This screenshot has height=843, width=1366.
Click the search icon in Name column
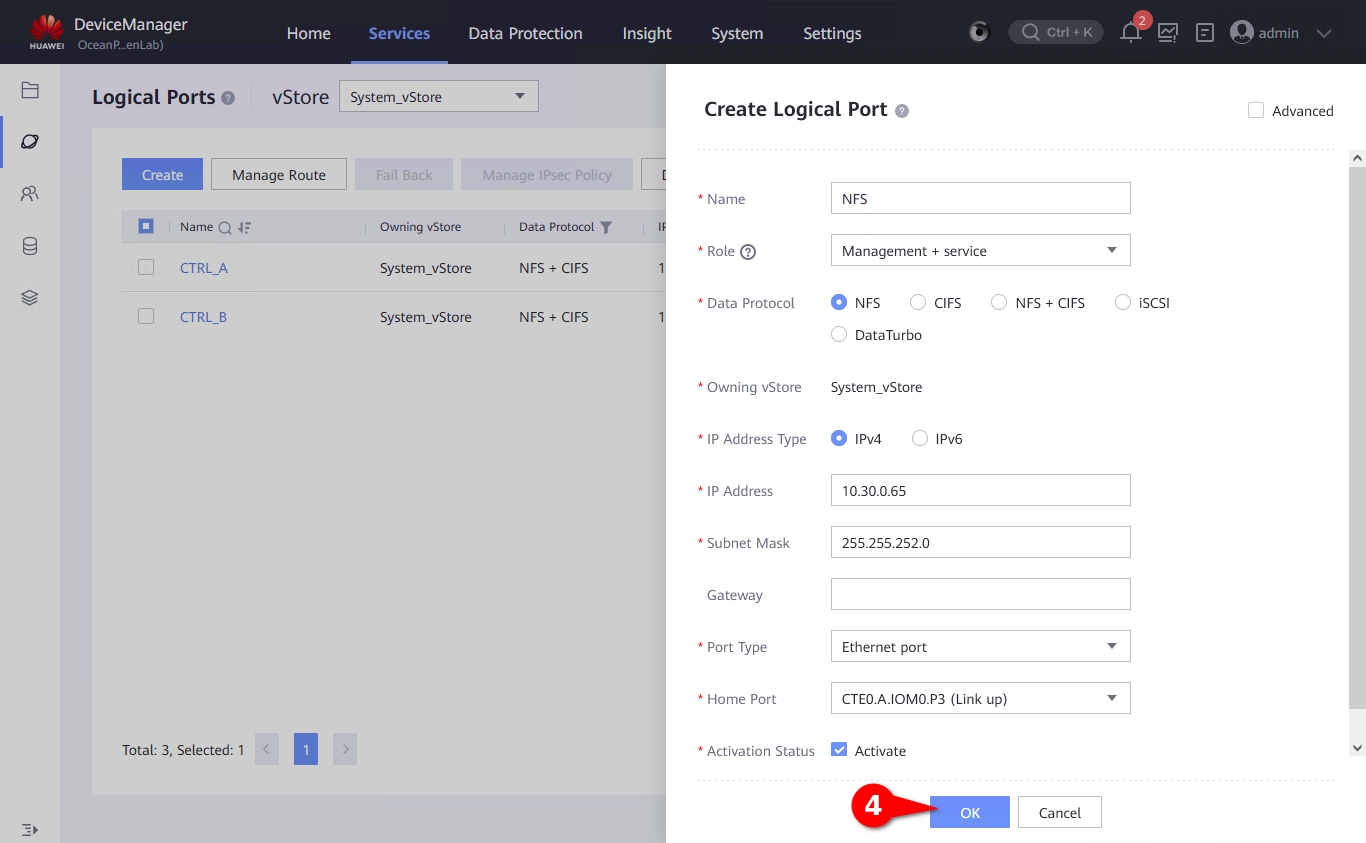pos(225,227)
